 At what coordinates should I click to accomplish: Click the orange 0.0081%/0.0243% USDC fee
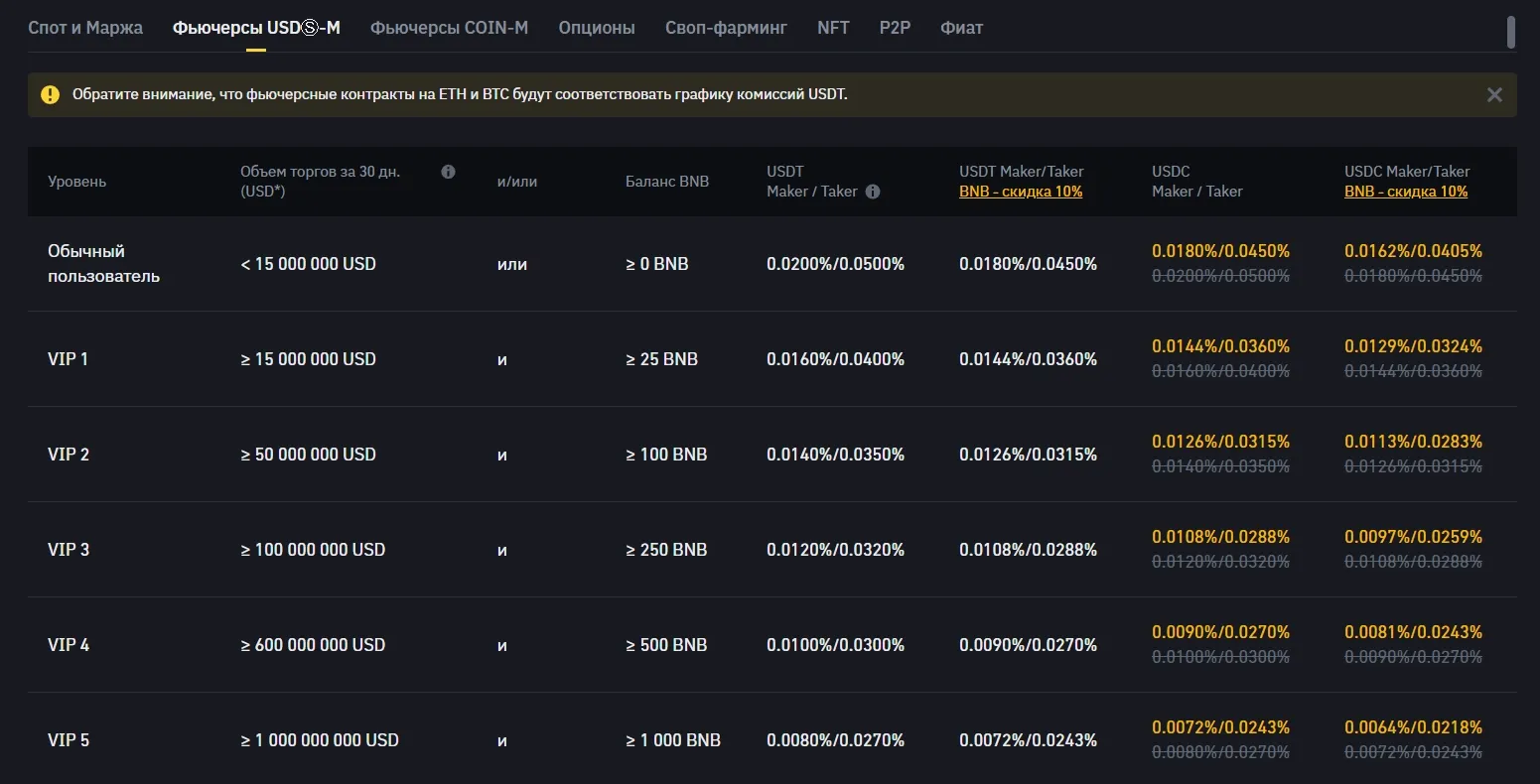(1413, 632)
